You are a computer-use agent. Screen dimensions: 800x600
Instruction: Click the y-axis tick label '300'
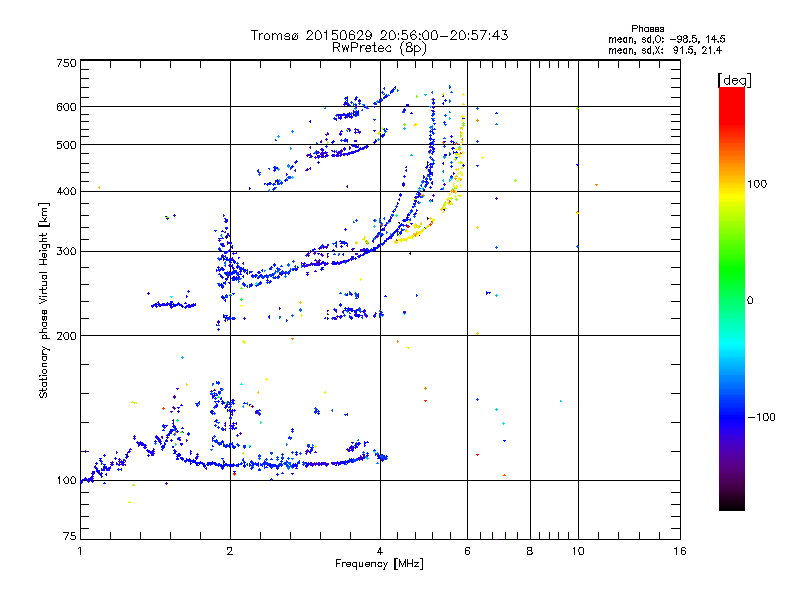[66, 252]
